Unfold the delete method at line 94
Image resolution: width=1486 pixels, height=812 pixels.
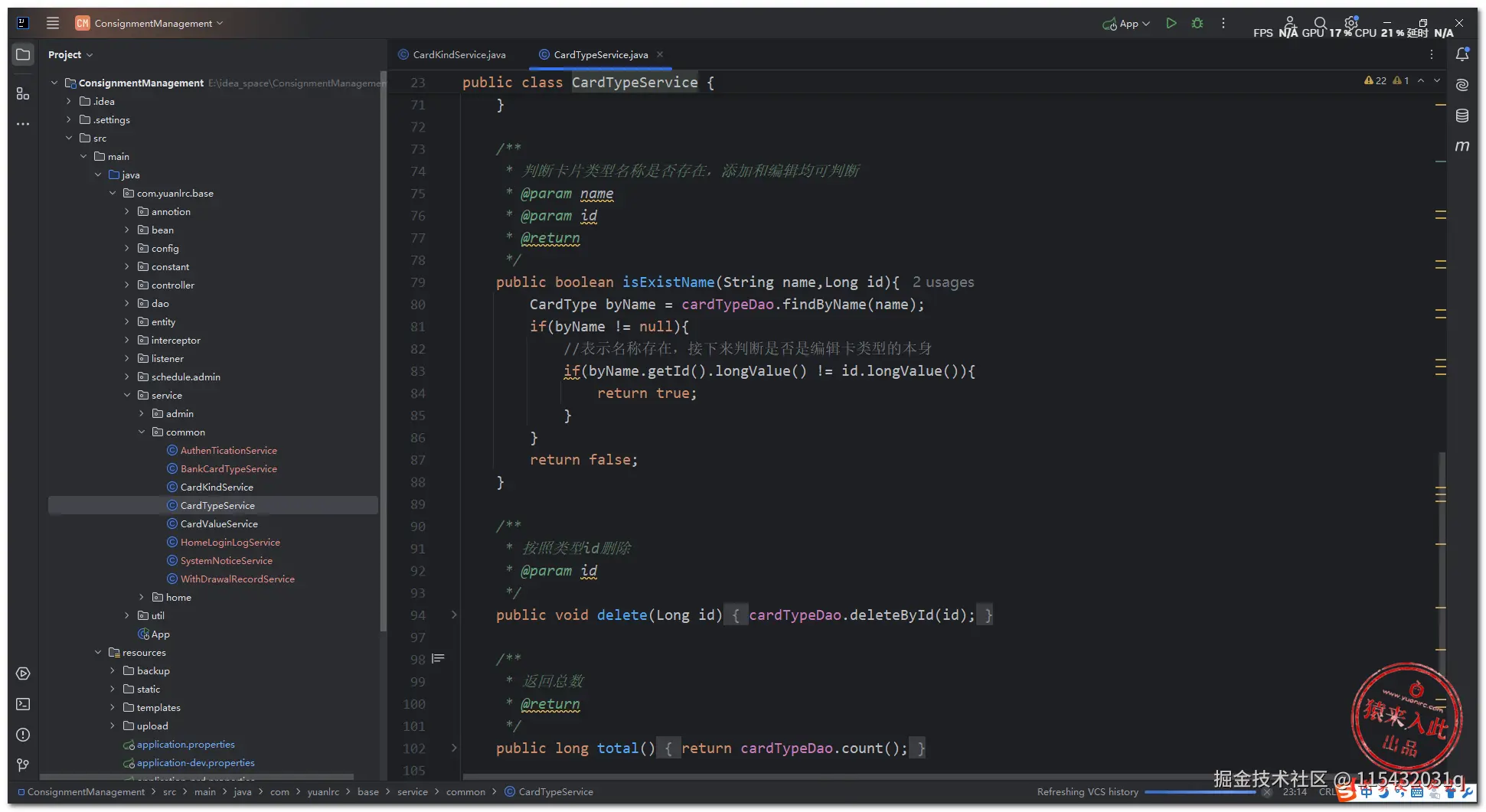coord(454,615)
